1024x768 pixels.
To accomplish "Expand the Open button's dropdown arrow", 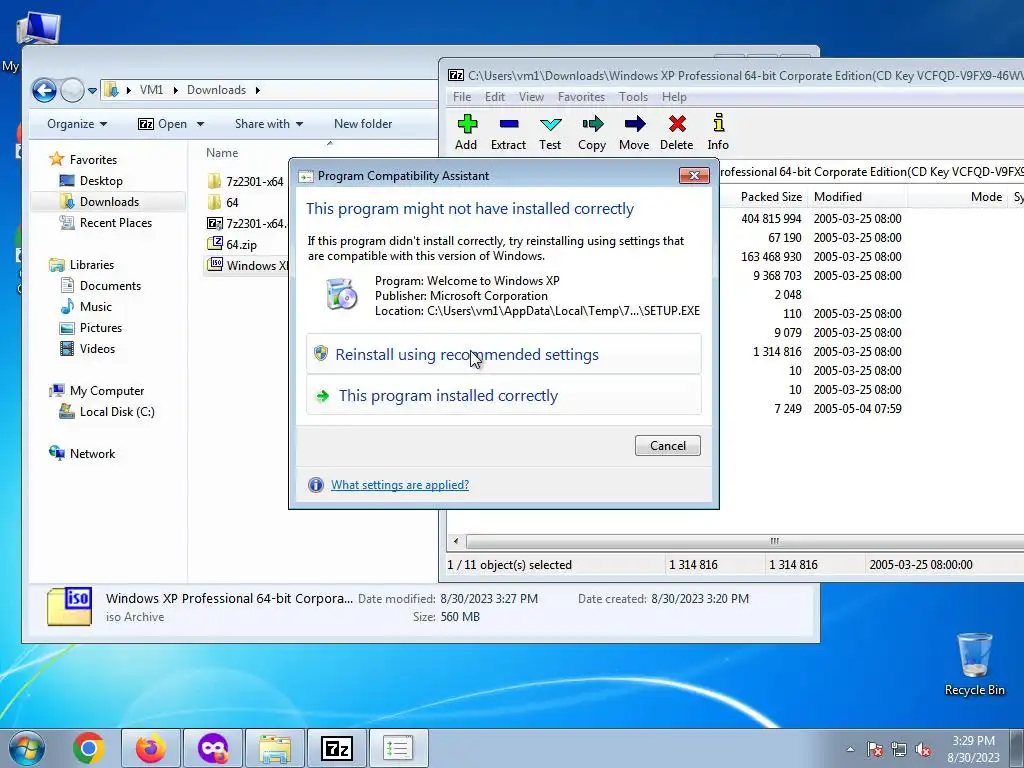I will pos(200,124).
